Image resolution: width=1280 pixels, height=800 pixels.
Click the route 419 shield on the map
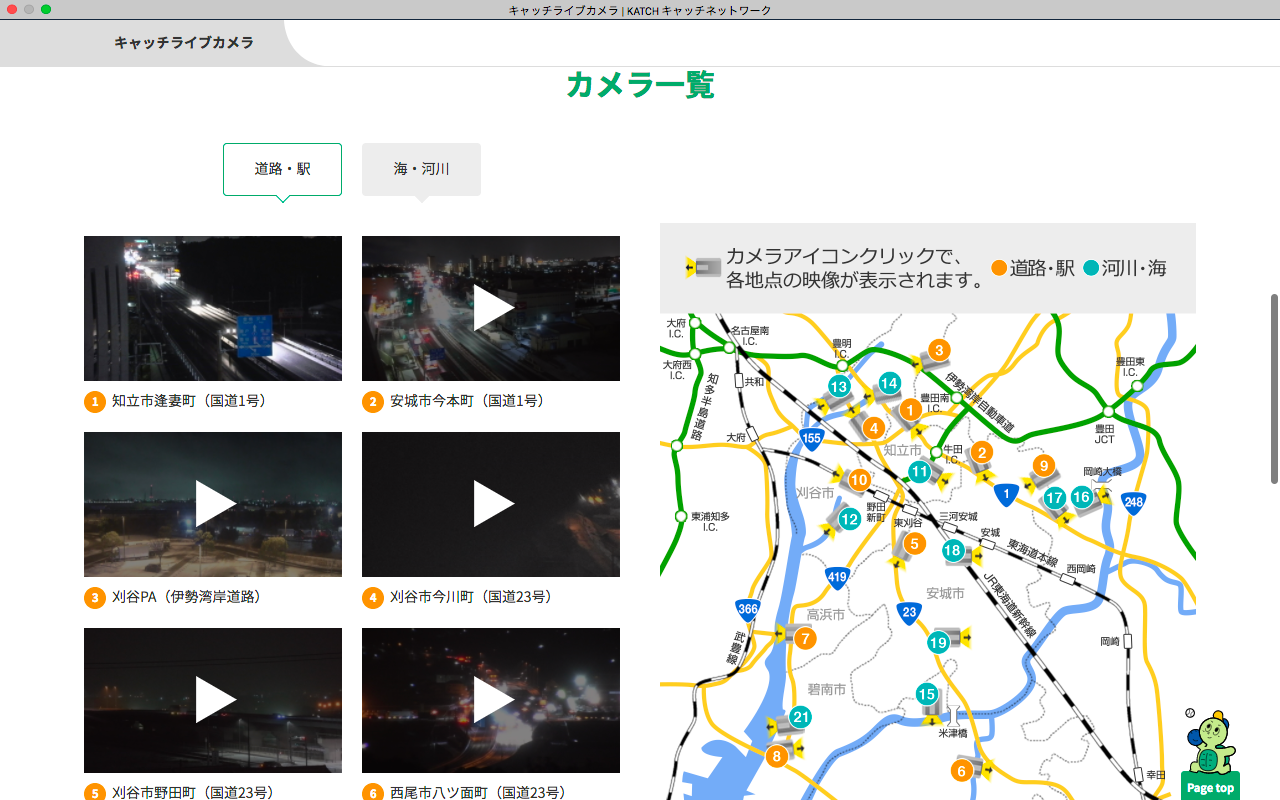(838, 577)
